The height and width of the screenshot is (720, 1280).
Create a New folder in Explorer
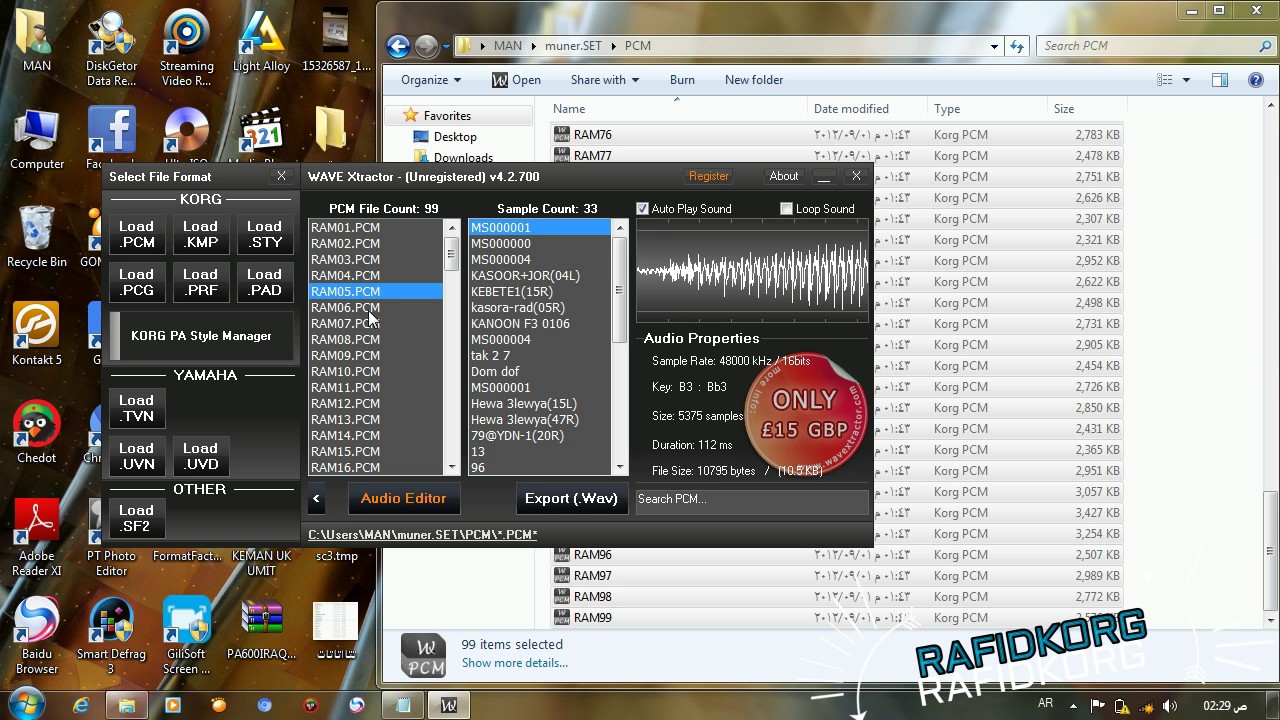coord(754,80)
